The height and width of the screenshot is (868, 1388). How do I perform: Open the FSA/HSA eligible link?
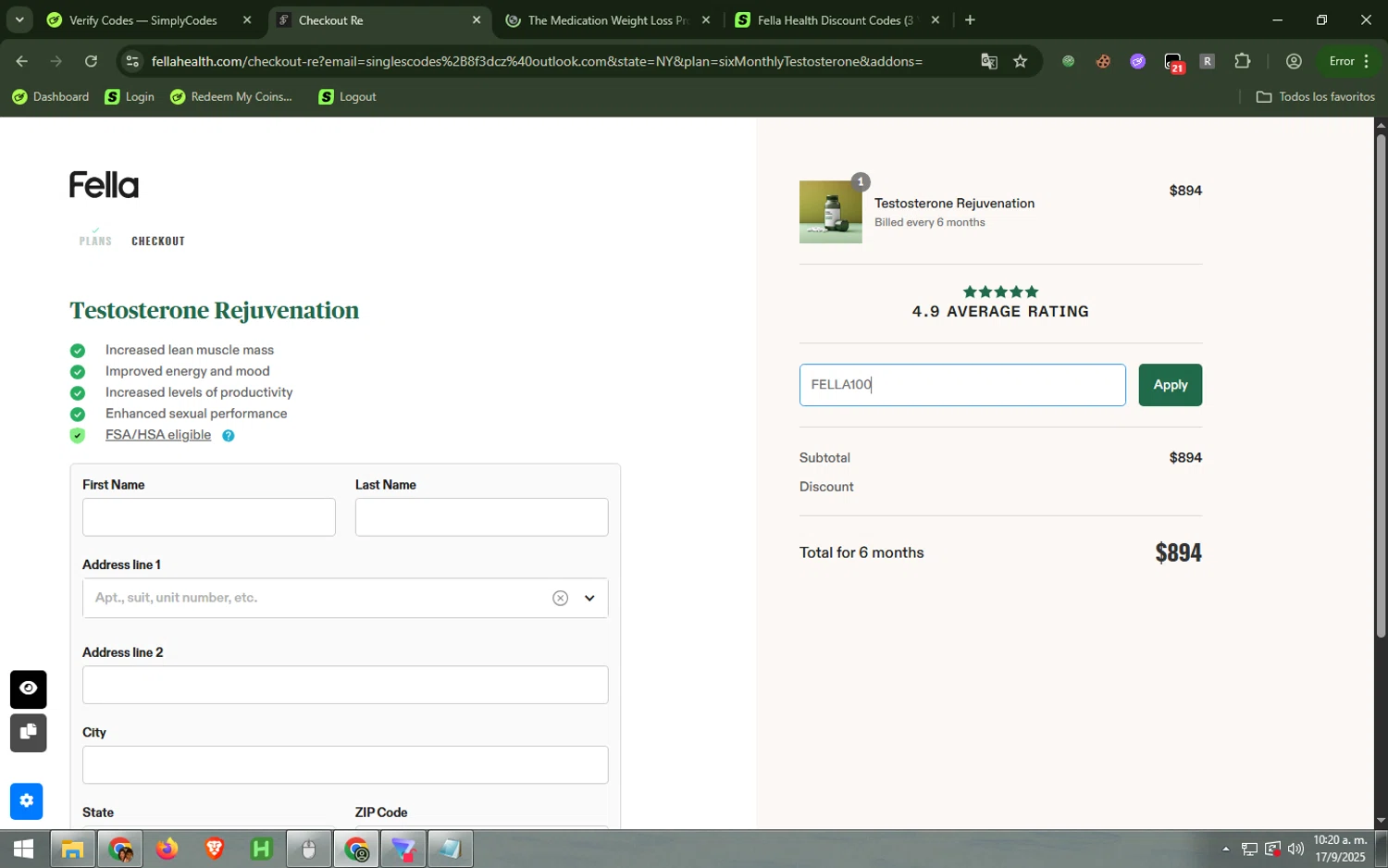158,435
